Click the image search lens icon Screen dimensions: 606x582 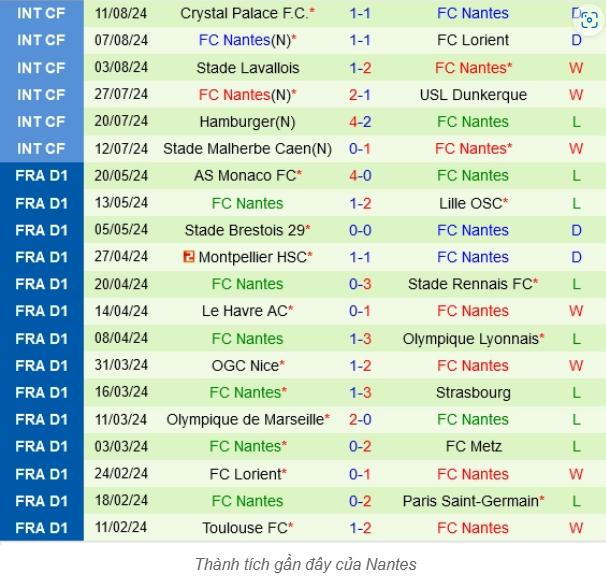589,20
